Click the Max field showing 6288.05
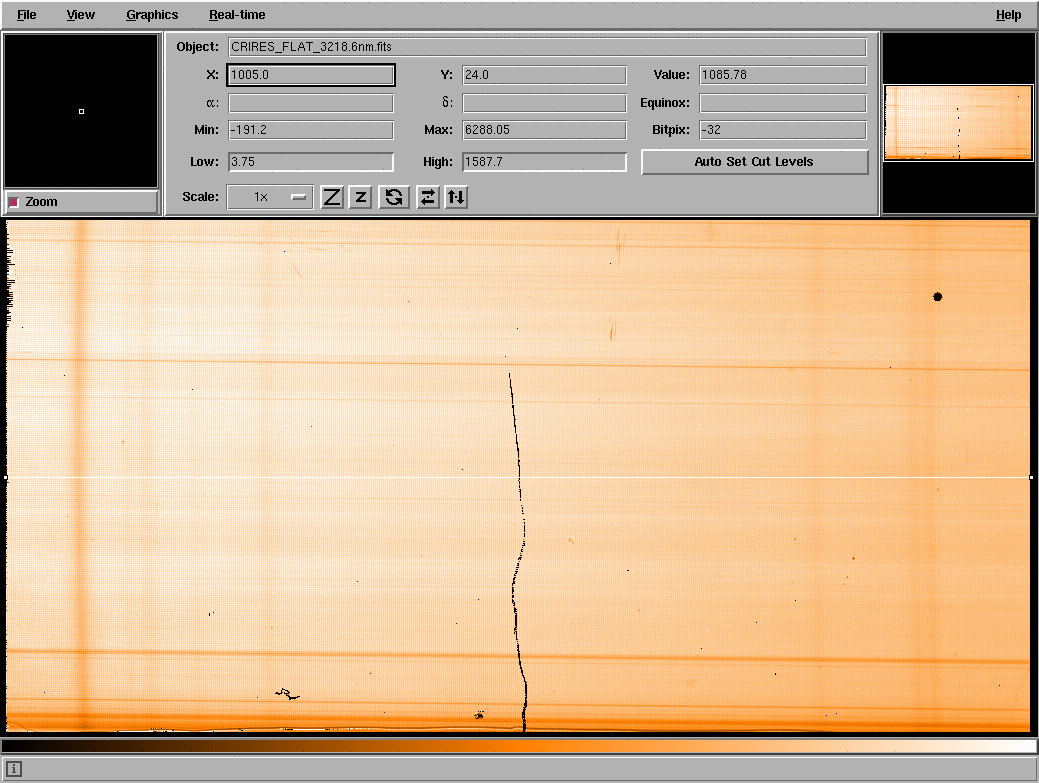The image size is (1039, 783). pyautogui.click(x=544, y=130)
